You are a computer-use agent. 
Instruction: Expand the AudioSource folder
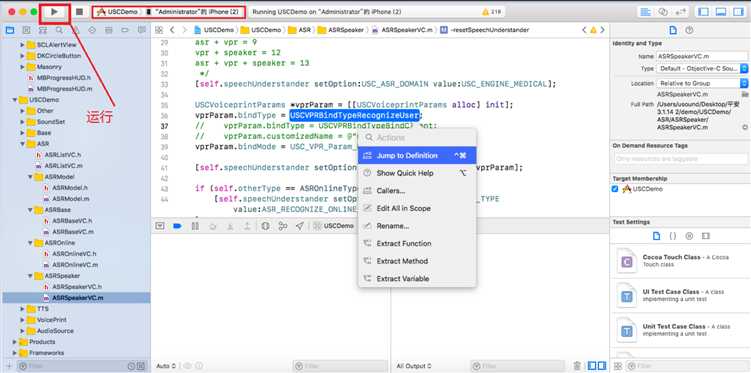[x=22, y=331]
